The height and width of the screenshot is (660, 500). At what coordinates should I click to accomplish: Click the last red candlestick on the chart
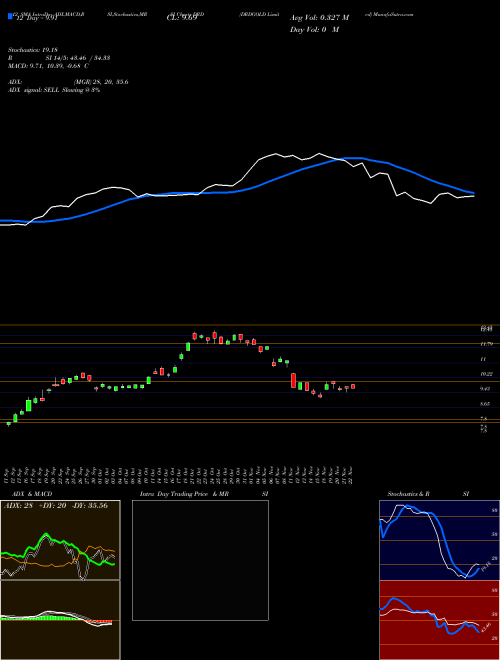click(x=353, y=386)
